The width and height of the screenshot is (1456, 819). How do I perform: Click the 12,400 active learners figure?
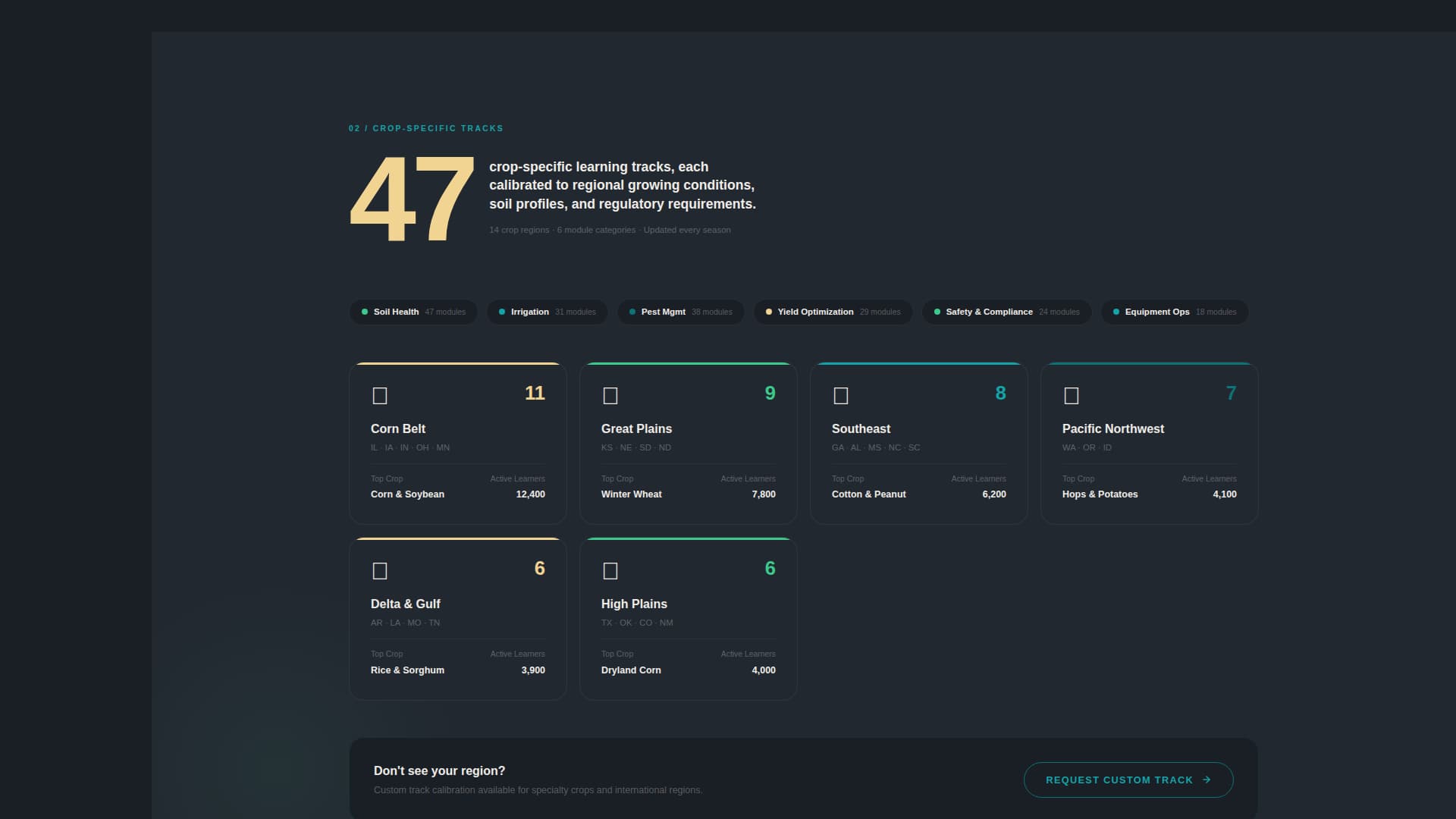click(x=530, y=494)
